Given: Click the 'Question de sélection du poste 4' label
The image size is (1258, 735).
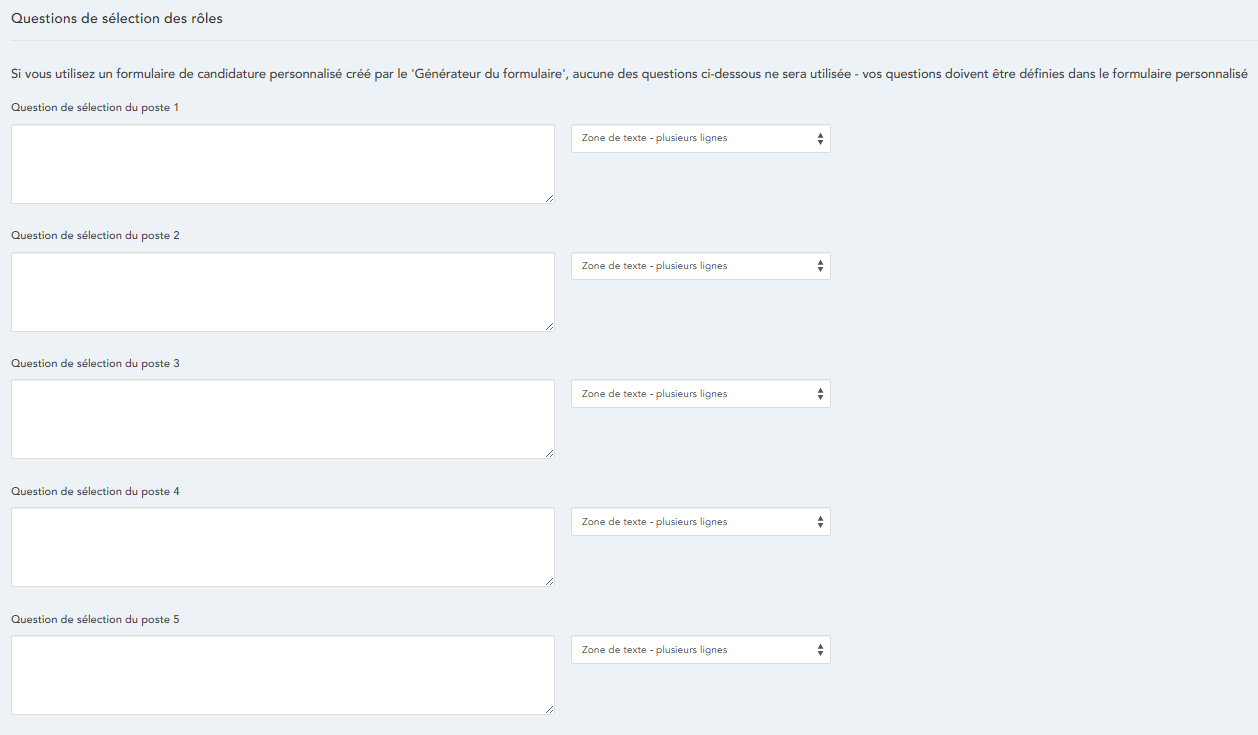Looking at the screenshot, I should click(95, 491).
